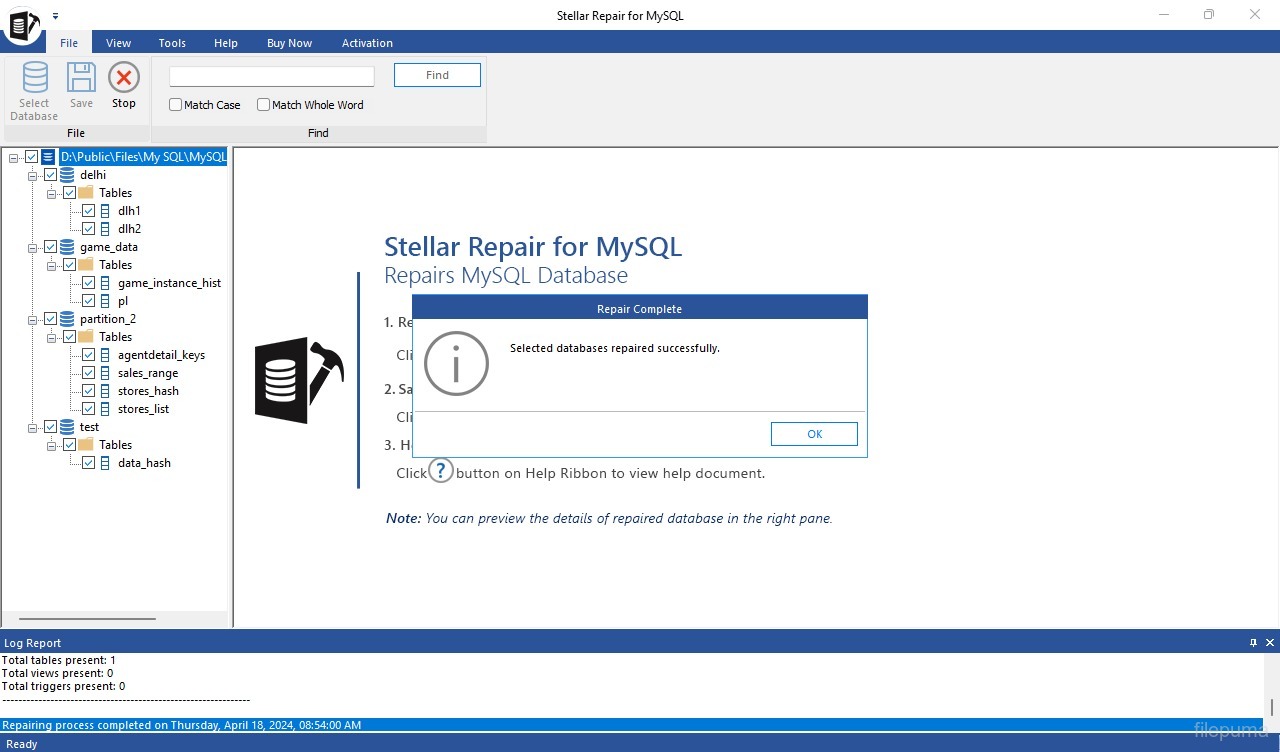Click the Stellar app logo
Image resolution: width=1280 pixels, height=752 pixels.
(x=22, y=24)
